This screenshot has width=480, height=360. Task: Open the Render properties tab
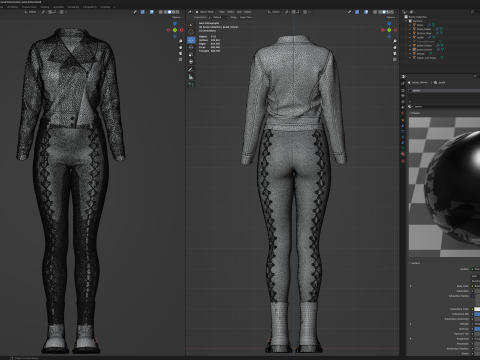coord(403,90)
